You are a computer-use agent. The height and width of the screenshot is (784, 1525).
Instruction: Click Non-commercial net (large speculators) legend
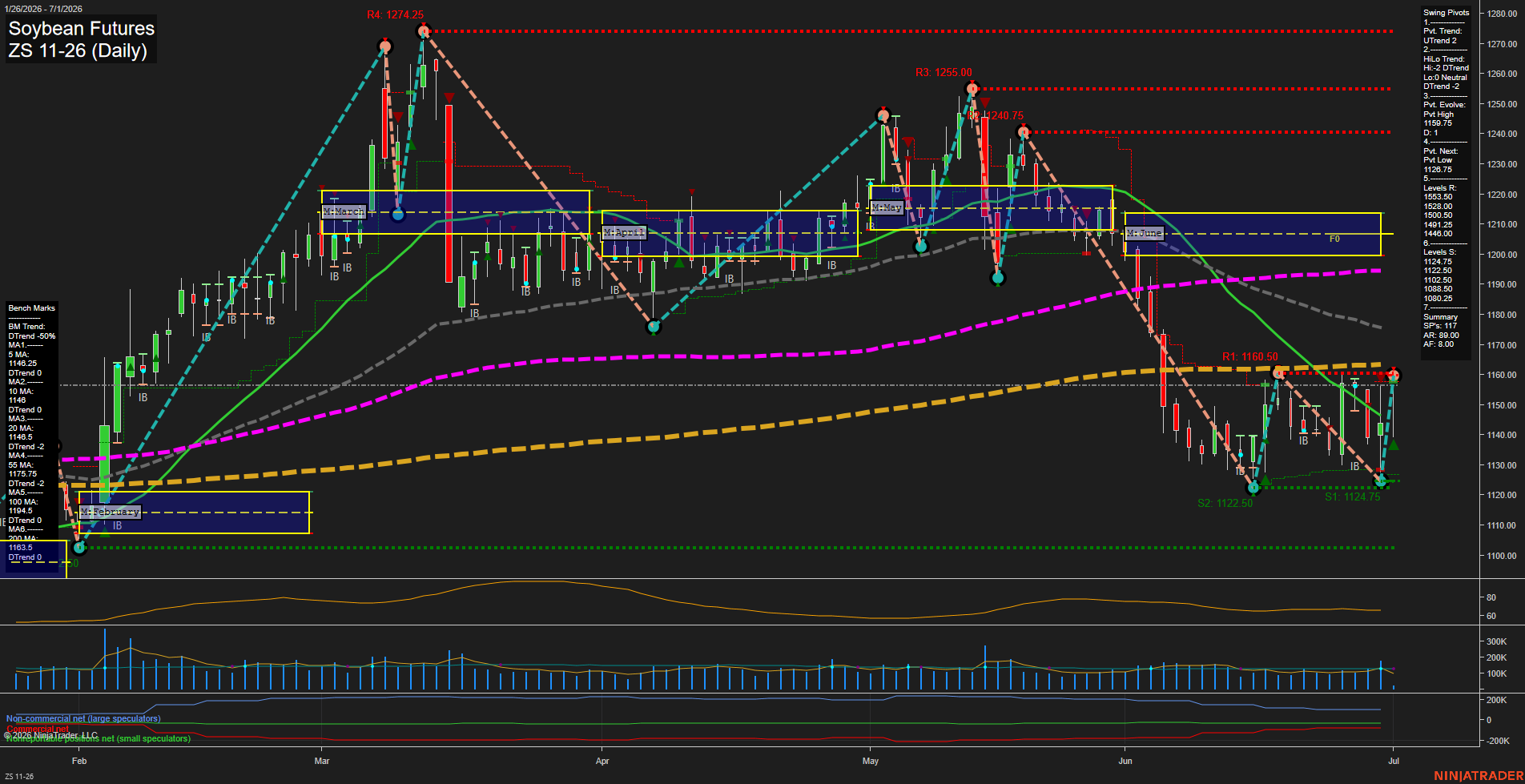pos(83,719)
